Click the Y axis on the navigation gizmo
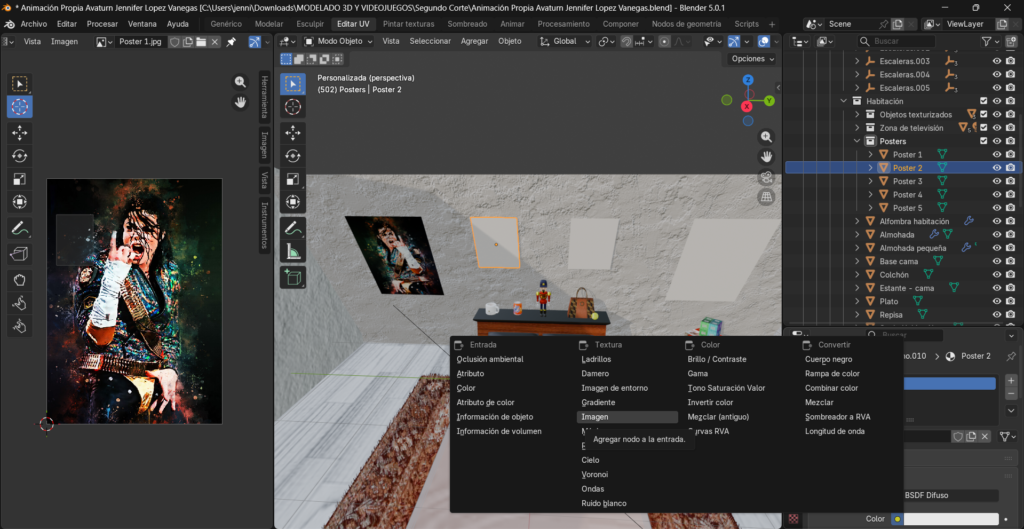The image size is (1024, 529). [x=769, y=101]
